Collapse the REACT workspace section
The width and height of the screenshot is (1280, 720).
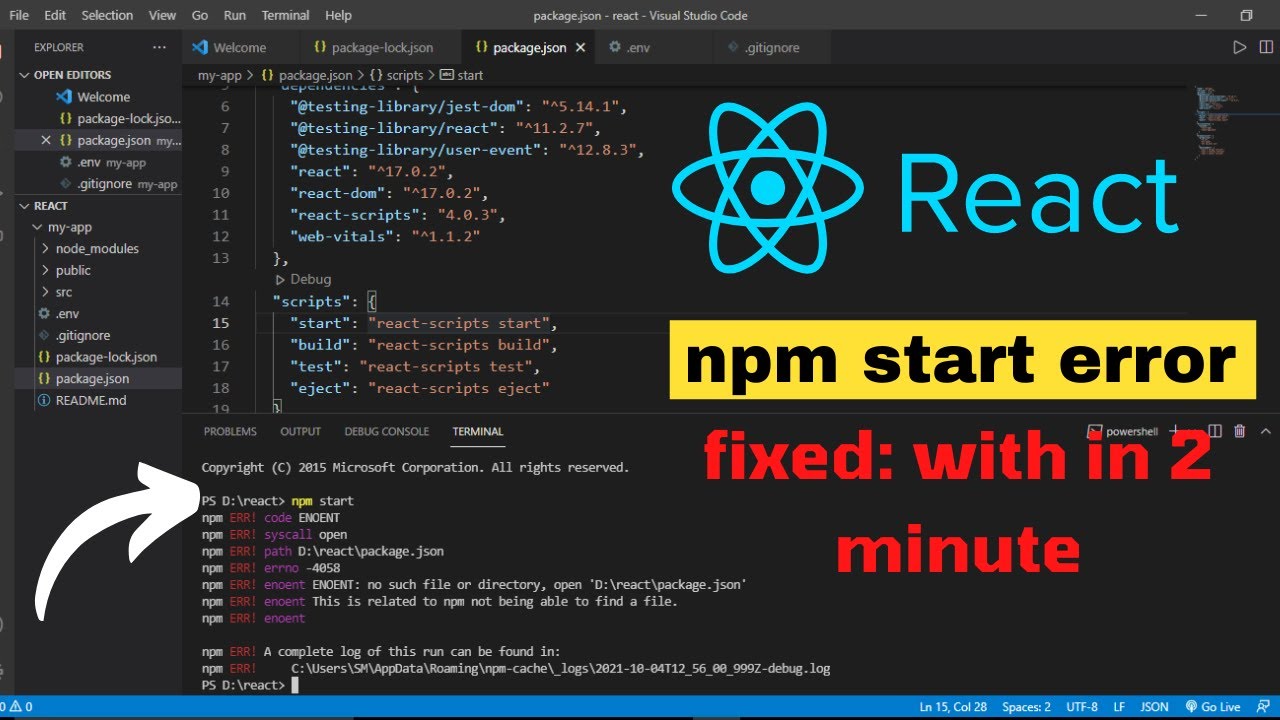pyautogui.click(x=48, y=206)
